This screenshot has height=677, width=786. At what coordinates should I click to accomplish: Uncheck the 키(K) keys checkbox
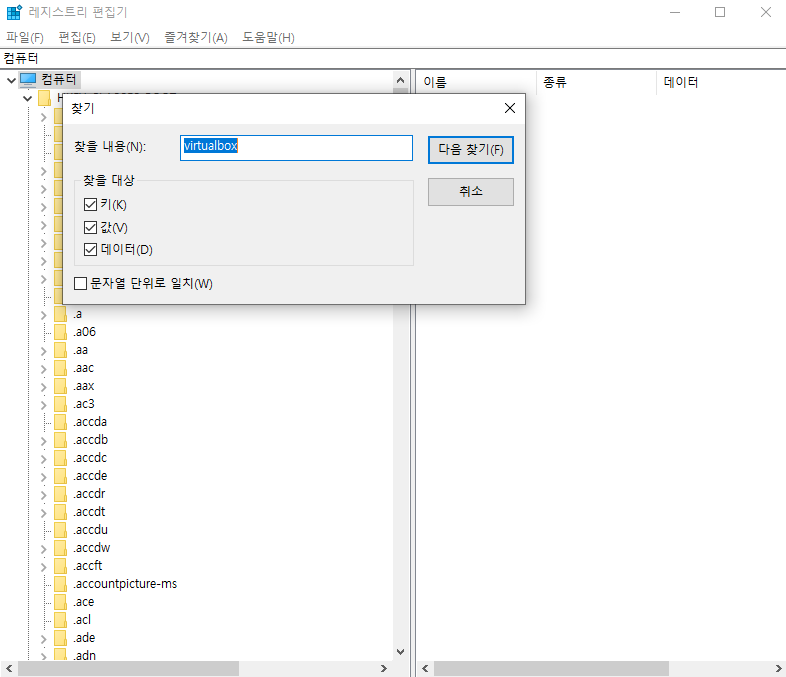90,204
